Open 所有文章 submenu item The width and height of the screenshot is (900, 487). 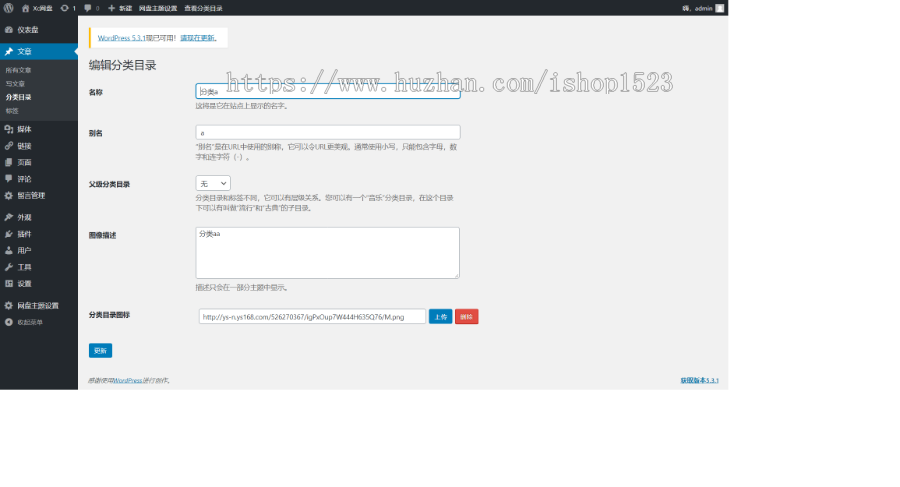tap(18, 70)
